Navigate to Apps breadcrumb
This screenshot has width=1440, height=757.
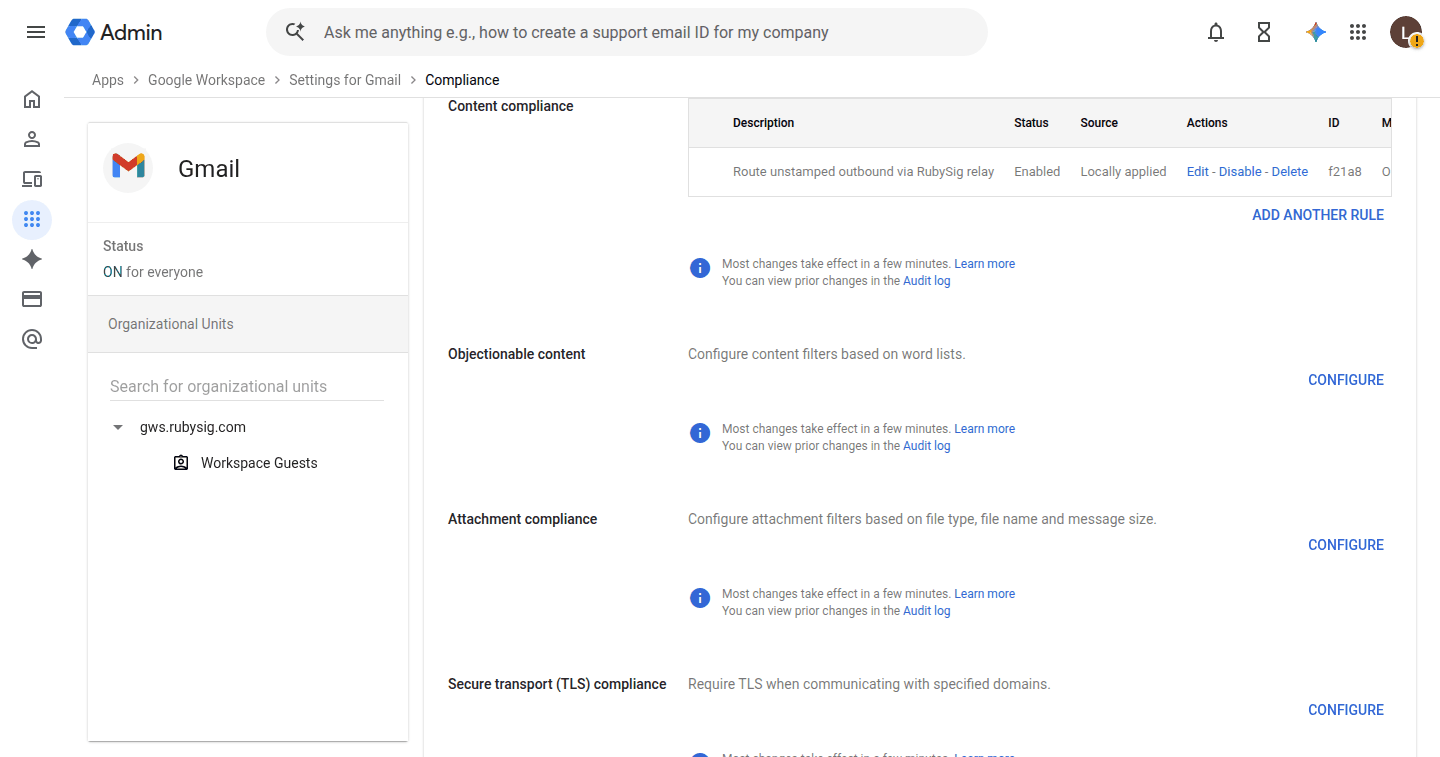pos(108,80)
